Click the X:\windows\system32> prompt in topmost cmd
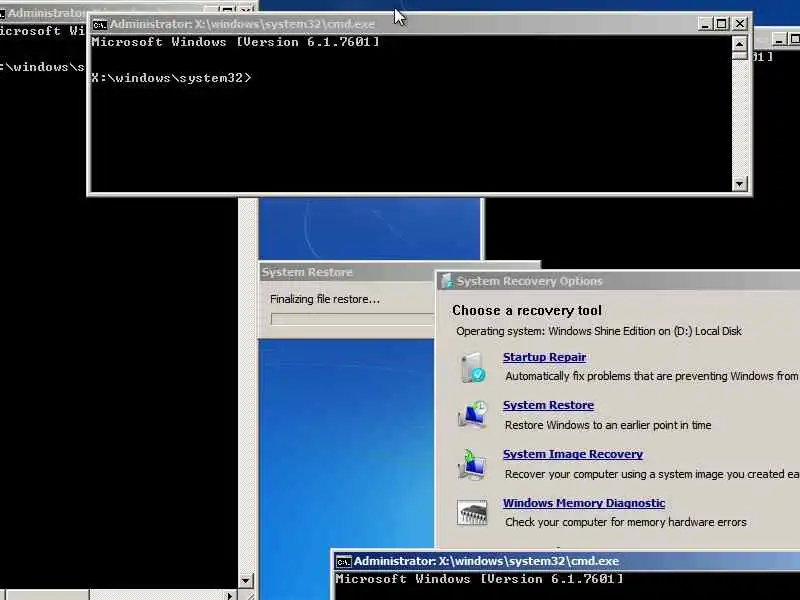 point(171,78)
